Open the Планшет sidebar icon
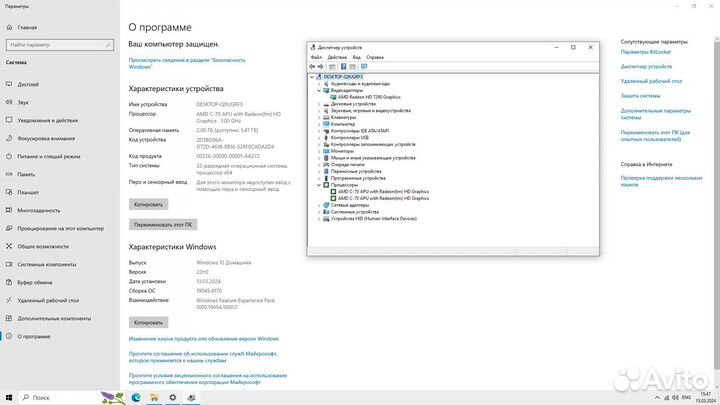Screen dimensions: 720x405 pos(9,192)
